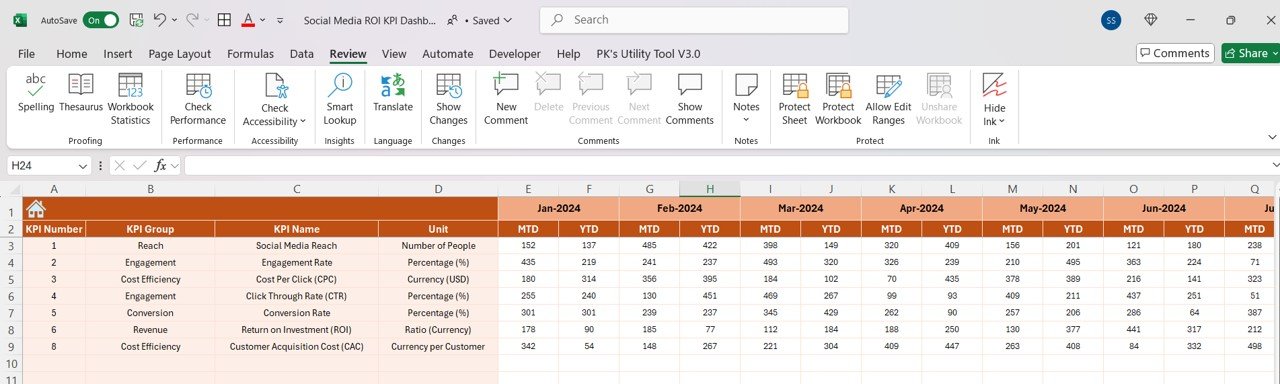
Task: Open the Automate tab
Action: (x=448, y=54)
